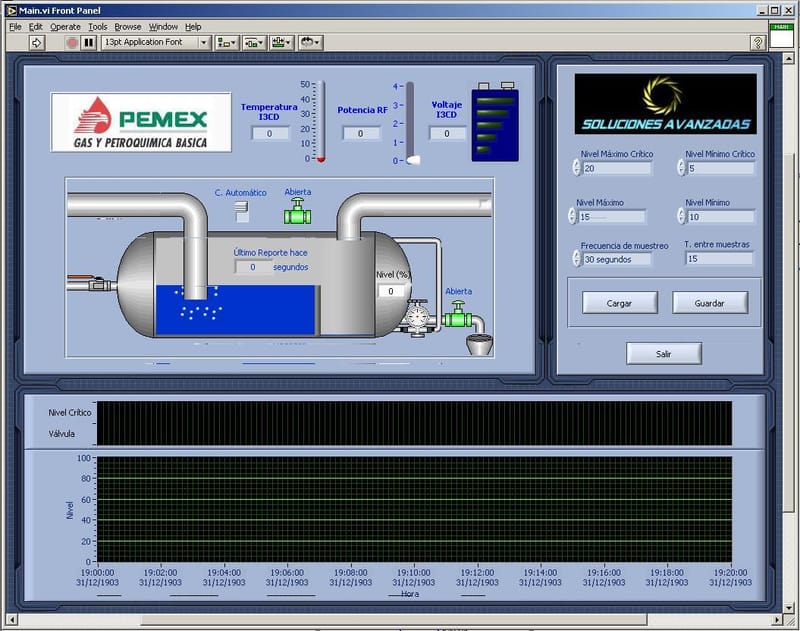Click the Potencia RF value field
The height and width of the screenshot is (631, 800).
[x=361, y=134]
